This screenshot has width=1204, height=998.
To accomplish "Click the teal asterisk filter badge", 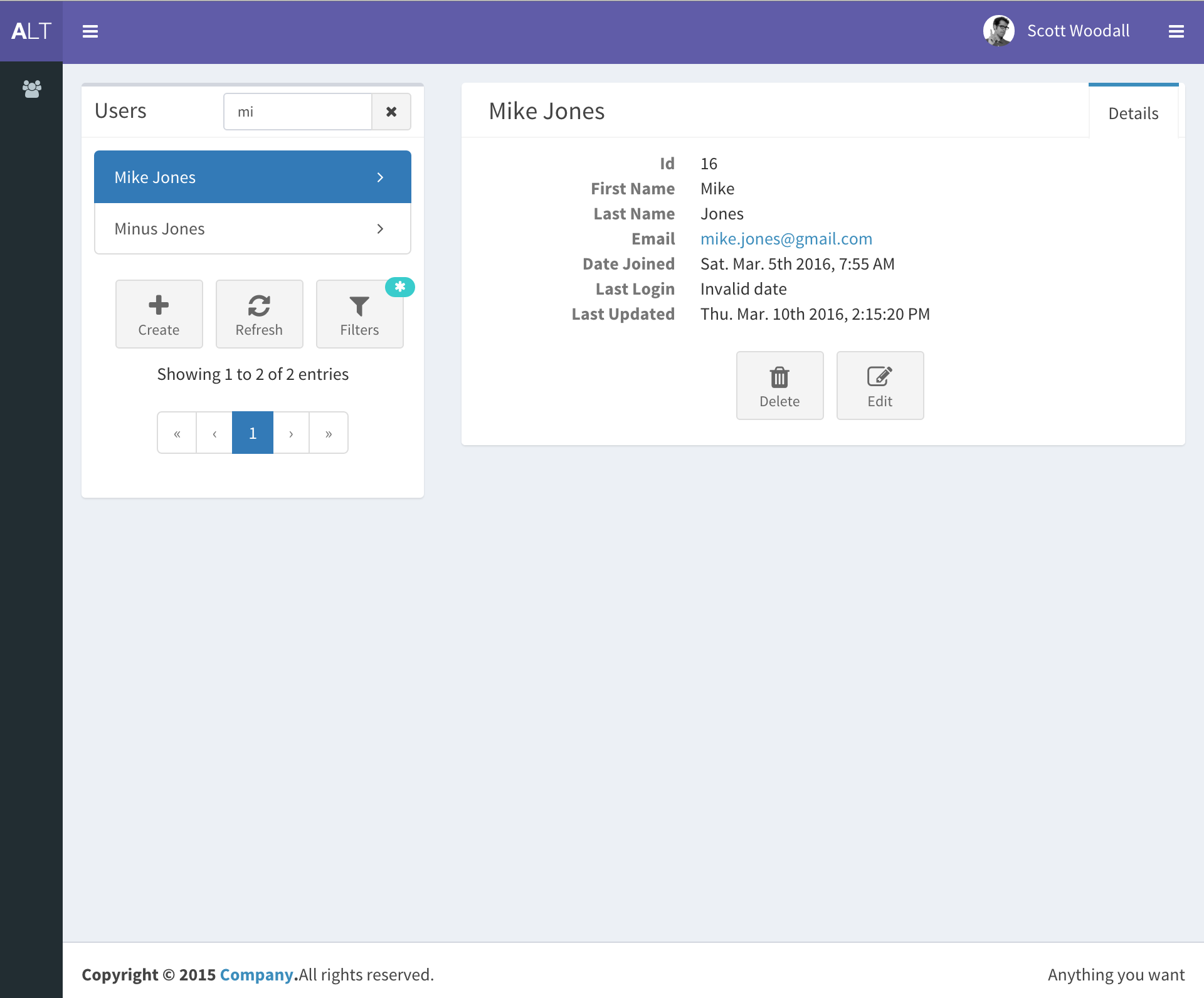I will [400, 286].
